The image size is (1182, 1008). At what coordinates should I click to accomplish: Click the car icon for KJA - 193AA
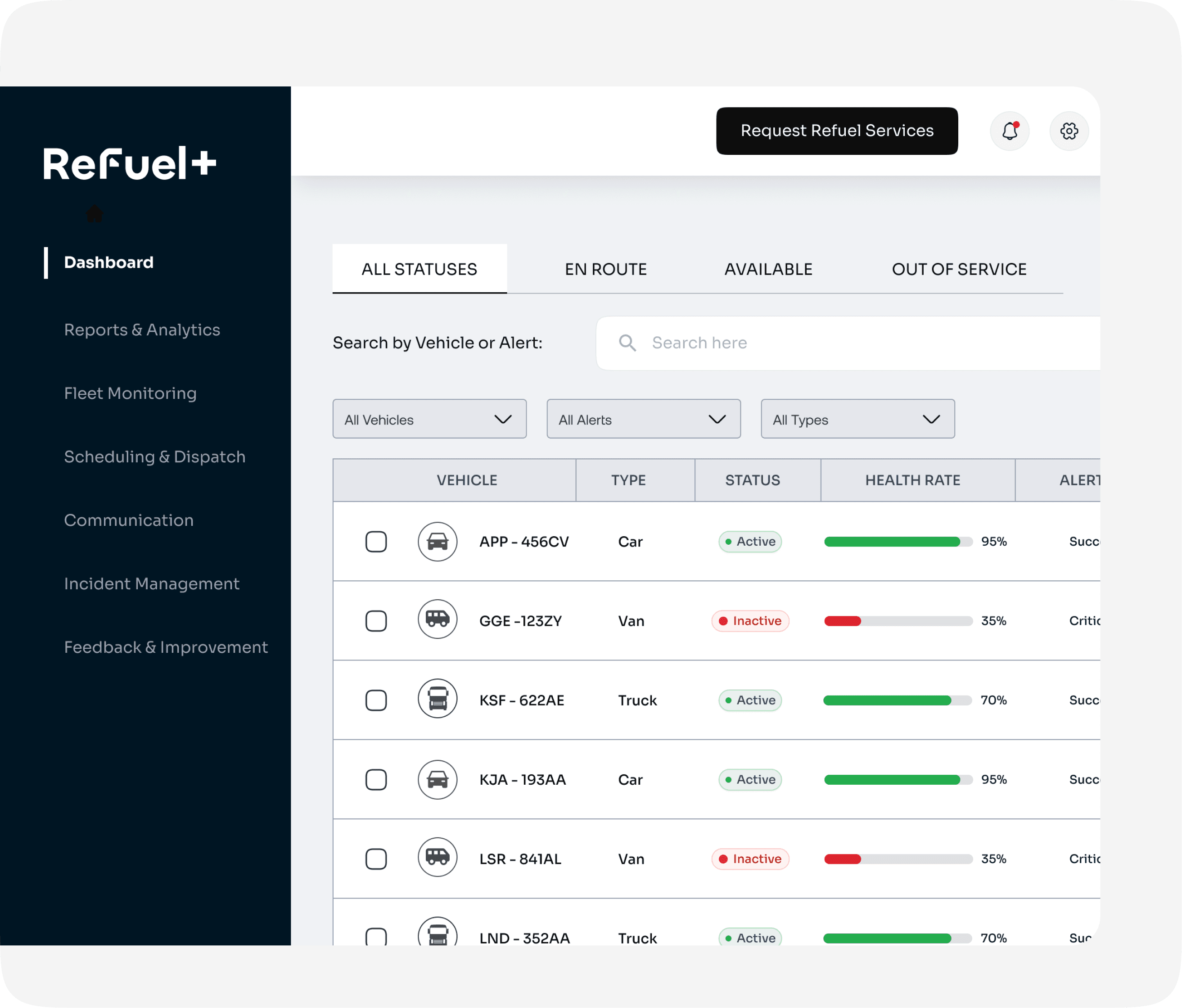(438, 779)
